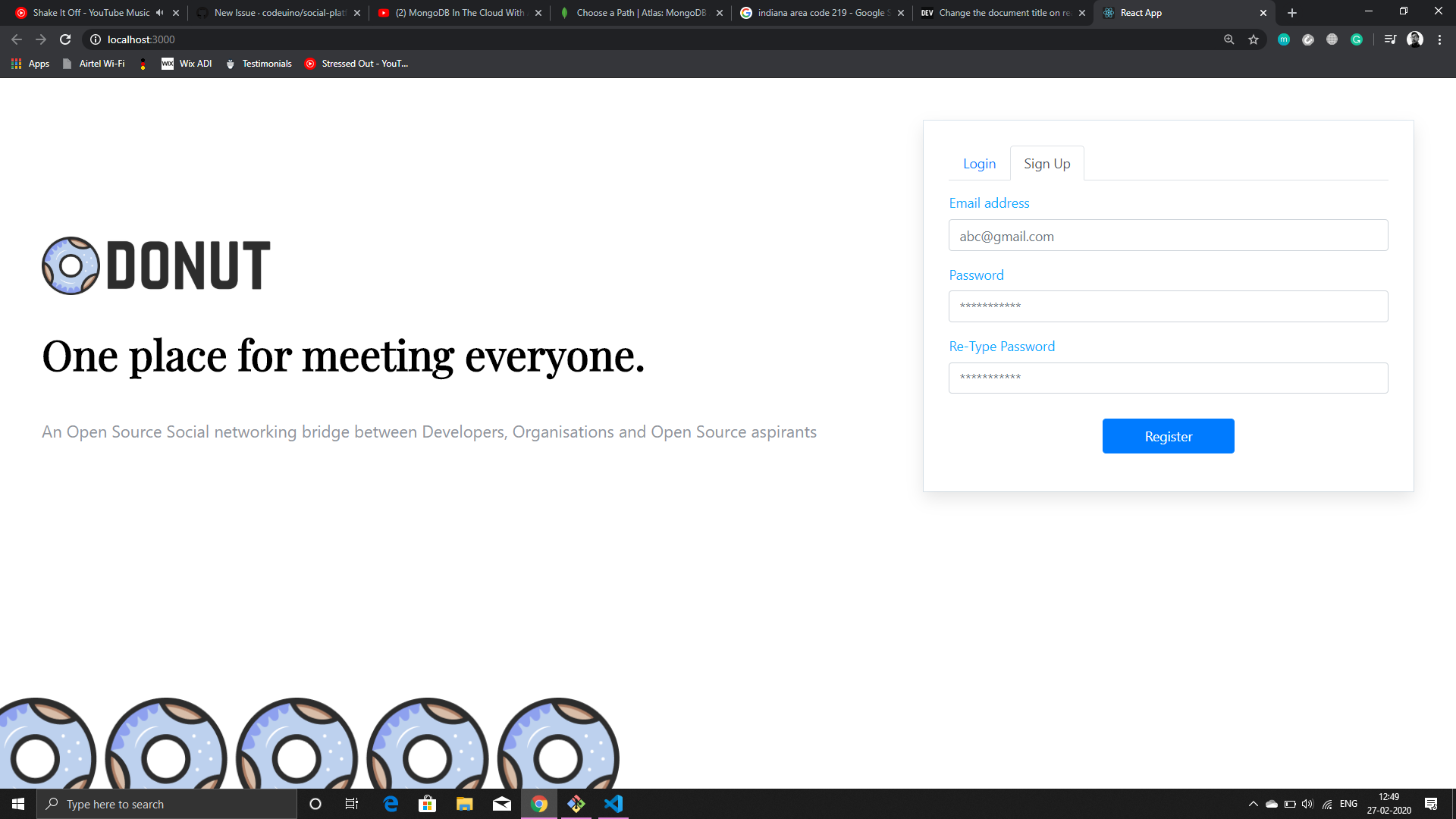
Task: Show hidden system tray icons
Action: tap(1253, 804)
